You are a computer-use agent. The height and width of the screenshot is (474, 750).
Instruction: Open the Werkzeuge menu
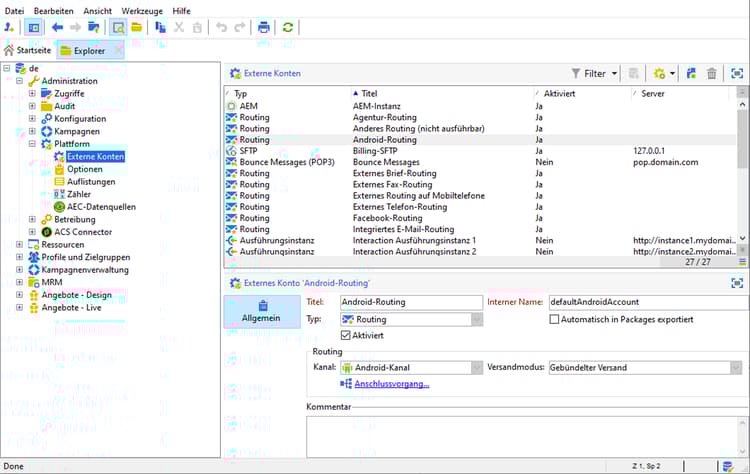(141, 9)
